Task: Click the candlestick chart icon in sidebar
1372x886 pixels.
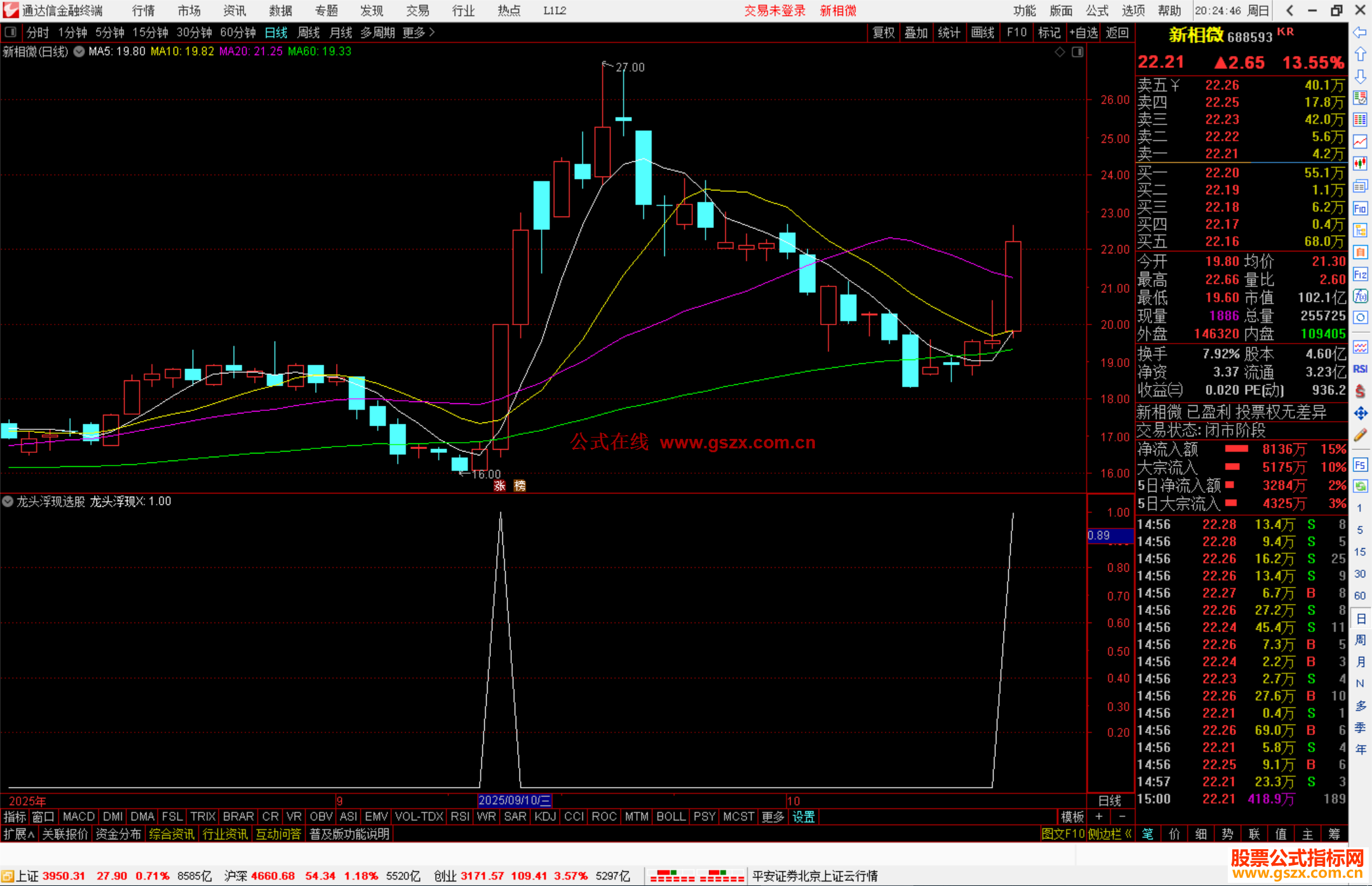Action: pyautogui.click(x=1360, y=164)
